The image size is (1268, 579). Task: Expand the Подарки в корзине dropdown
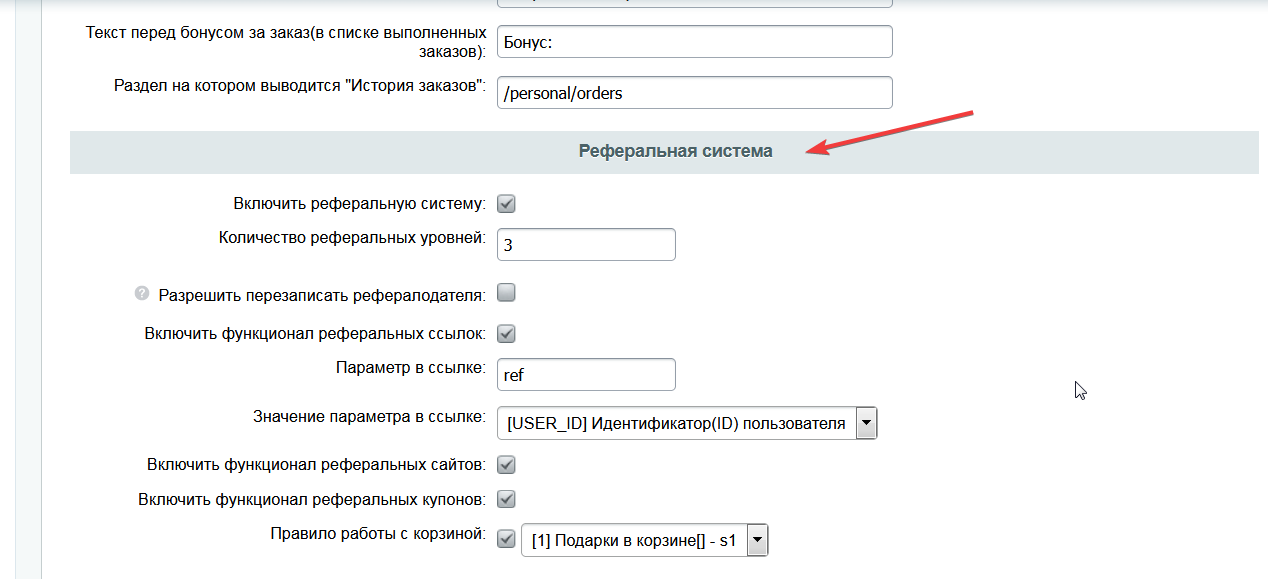tap(645, 541)
